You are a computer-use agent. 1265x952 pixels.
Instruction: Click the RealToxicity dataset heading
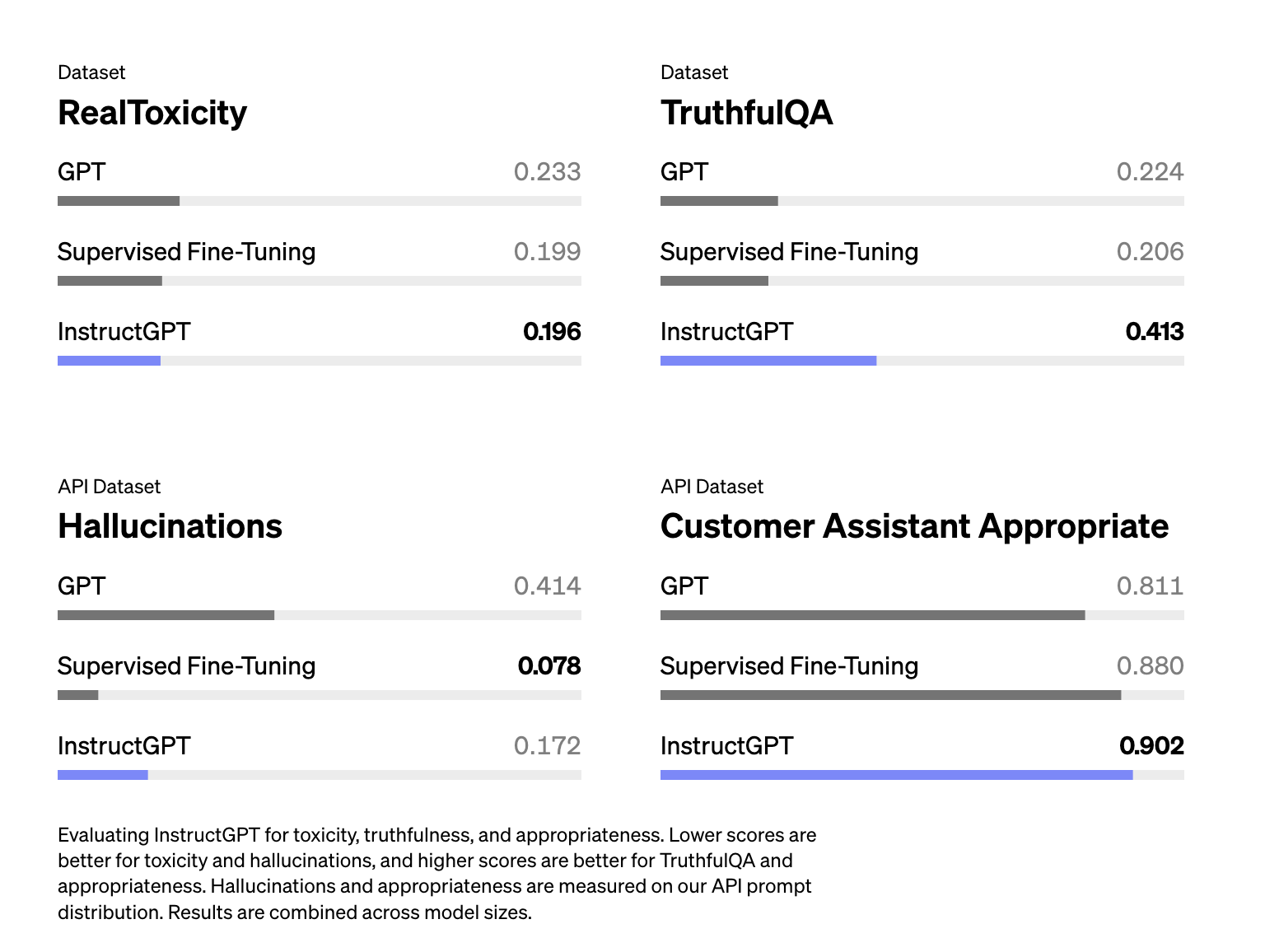tap(152, 113)
